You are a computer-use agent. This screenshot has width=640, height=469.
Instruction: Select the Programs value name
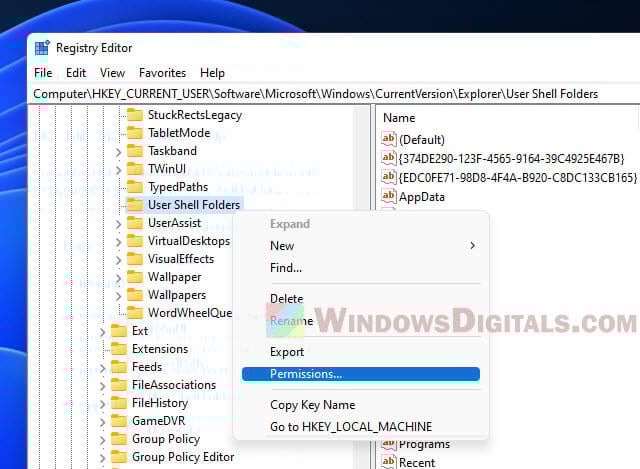click(424, 444)
